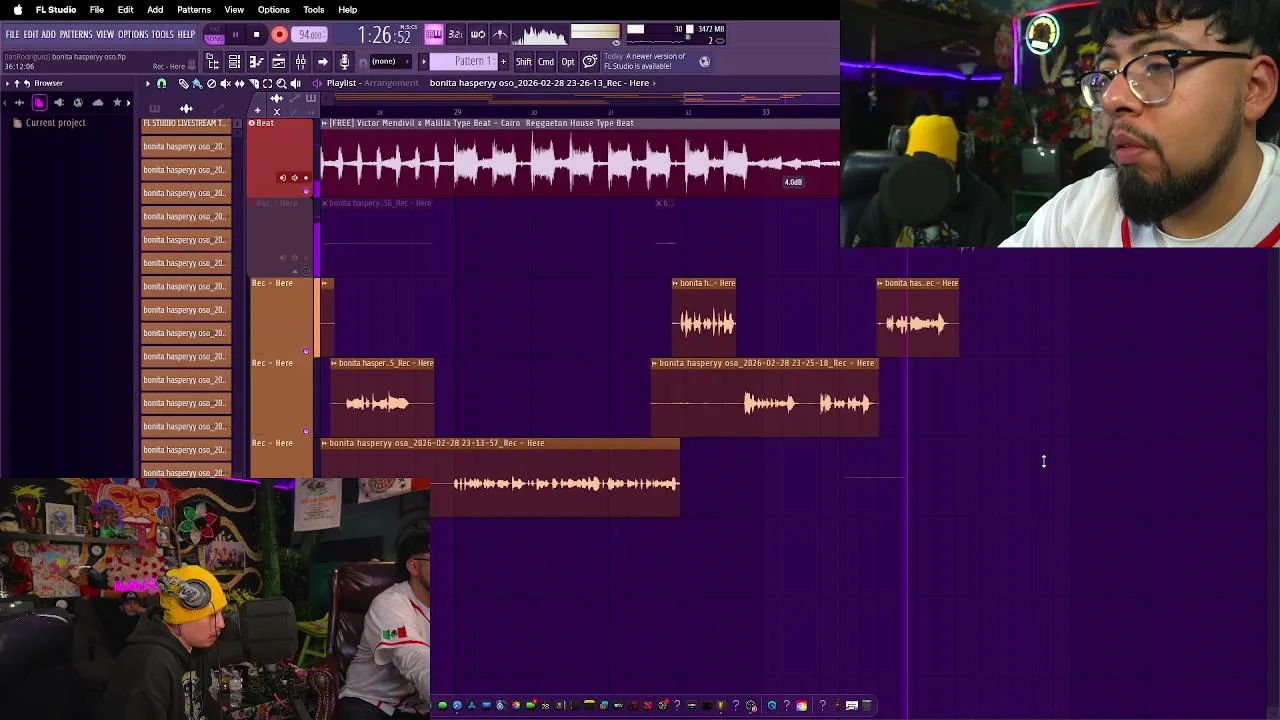Expand the pattern arrow left of Pattern 1
1280x720 pixels.
click(424, 62)
